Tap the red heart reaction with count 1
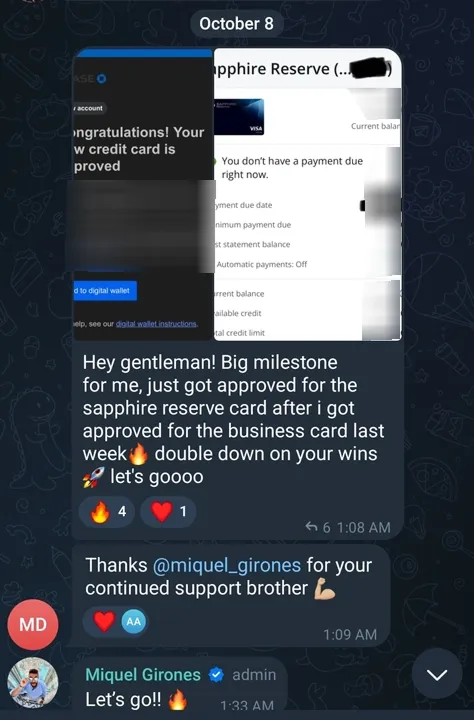Screen dimensions: 474x720 point(168,511)
